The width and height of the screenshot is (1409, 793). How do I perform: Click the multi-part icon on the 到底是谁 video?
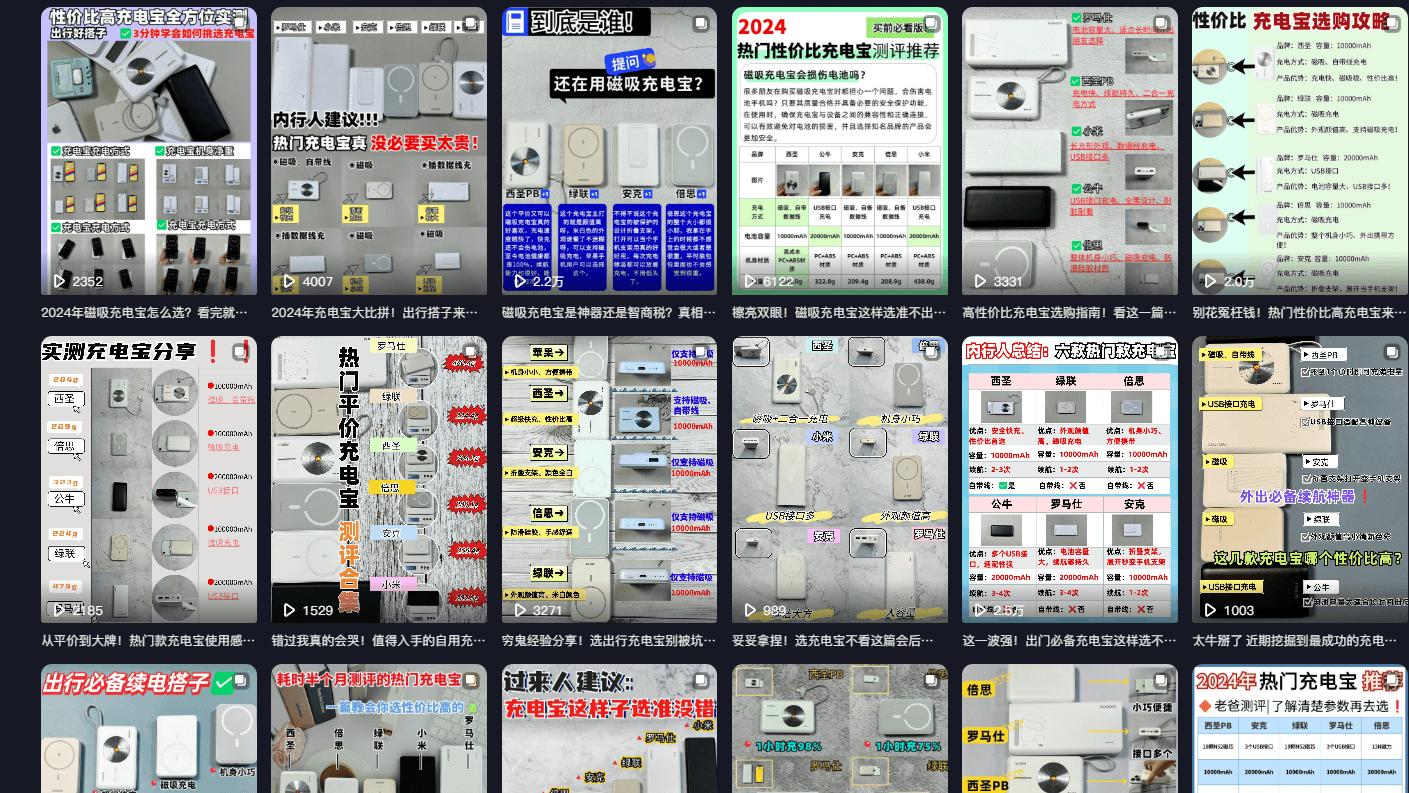pyautogui.click(x=700, y=24)
